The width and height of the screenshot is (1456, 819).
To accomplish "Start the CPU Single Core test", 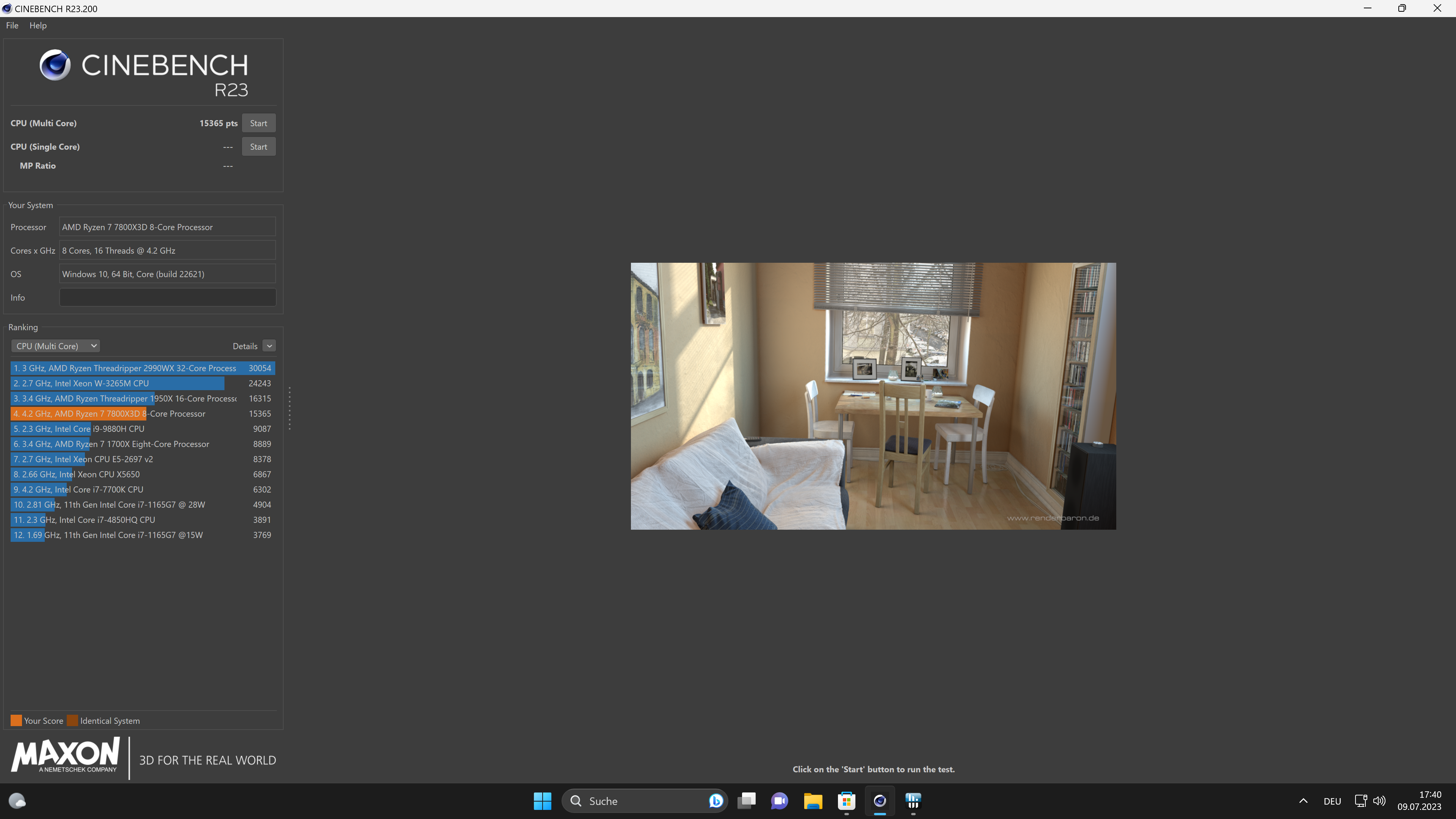I will (x=258, y=147).
